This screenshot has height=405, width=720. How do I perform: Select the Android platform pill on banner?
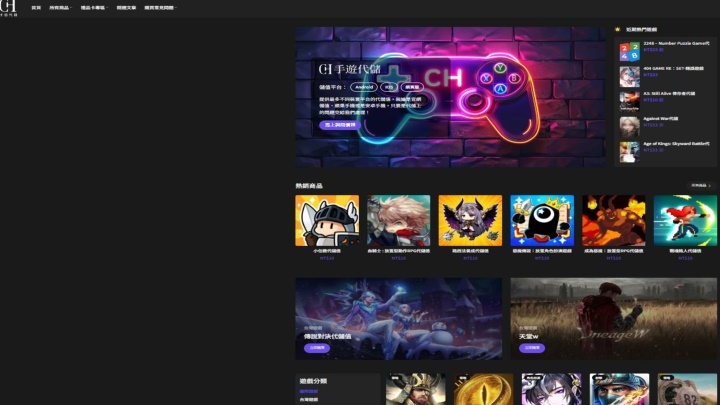pos(364,87)
